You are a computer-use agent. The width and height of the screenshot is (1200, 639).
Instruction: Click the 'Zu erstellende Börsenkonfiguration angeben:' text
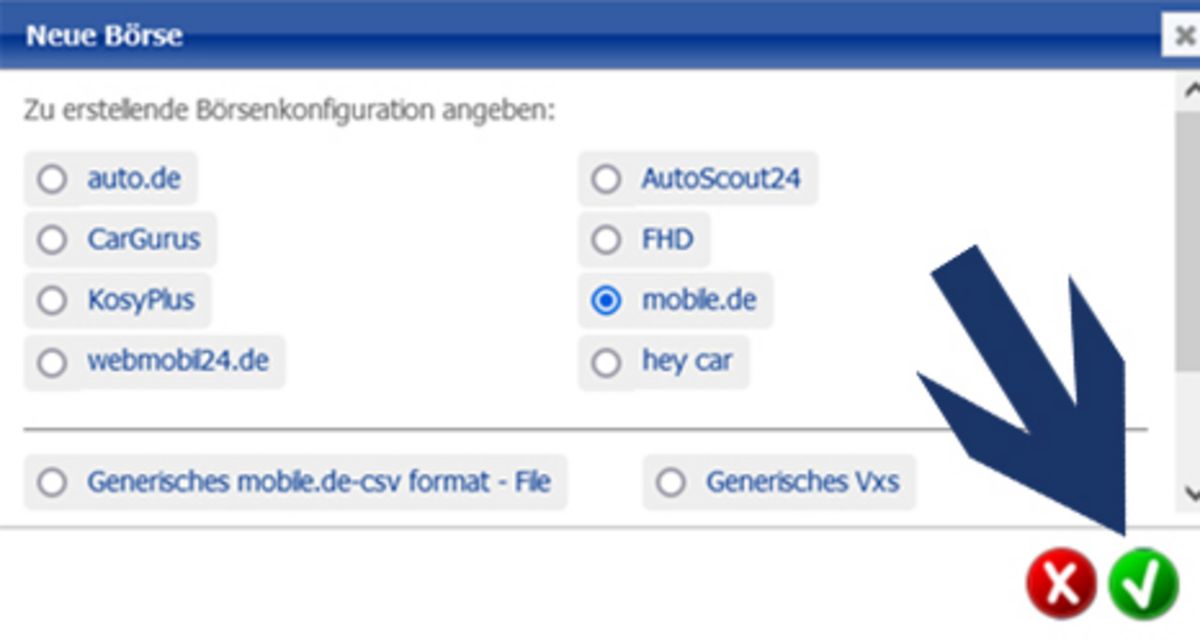click(289, 109)
